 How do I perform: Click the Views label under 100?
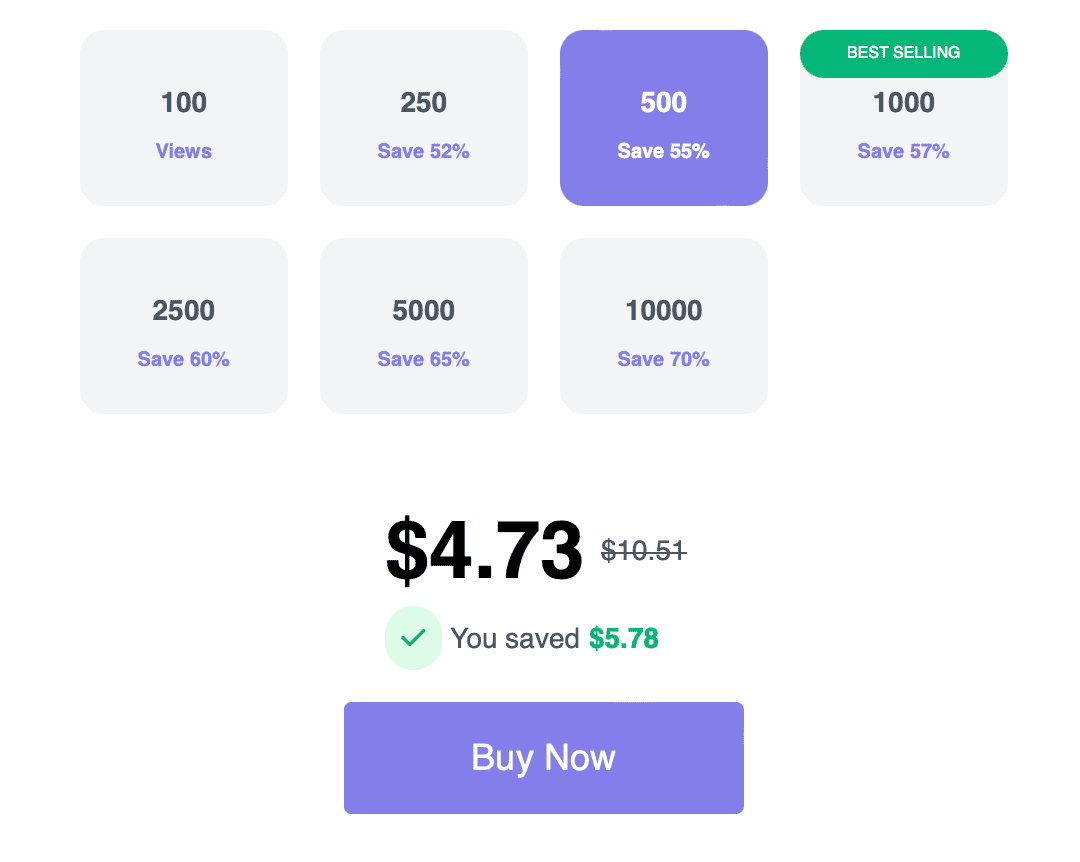point(184,151)
